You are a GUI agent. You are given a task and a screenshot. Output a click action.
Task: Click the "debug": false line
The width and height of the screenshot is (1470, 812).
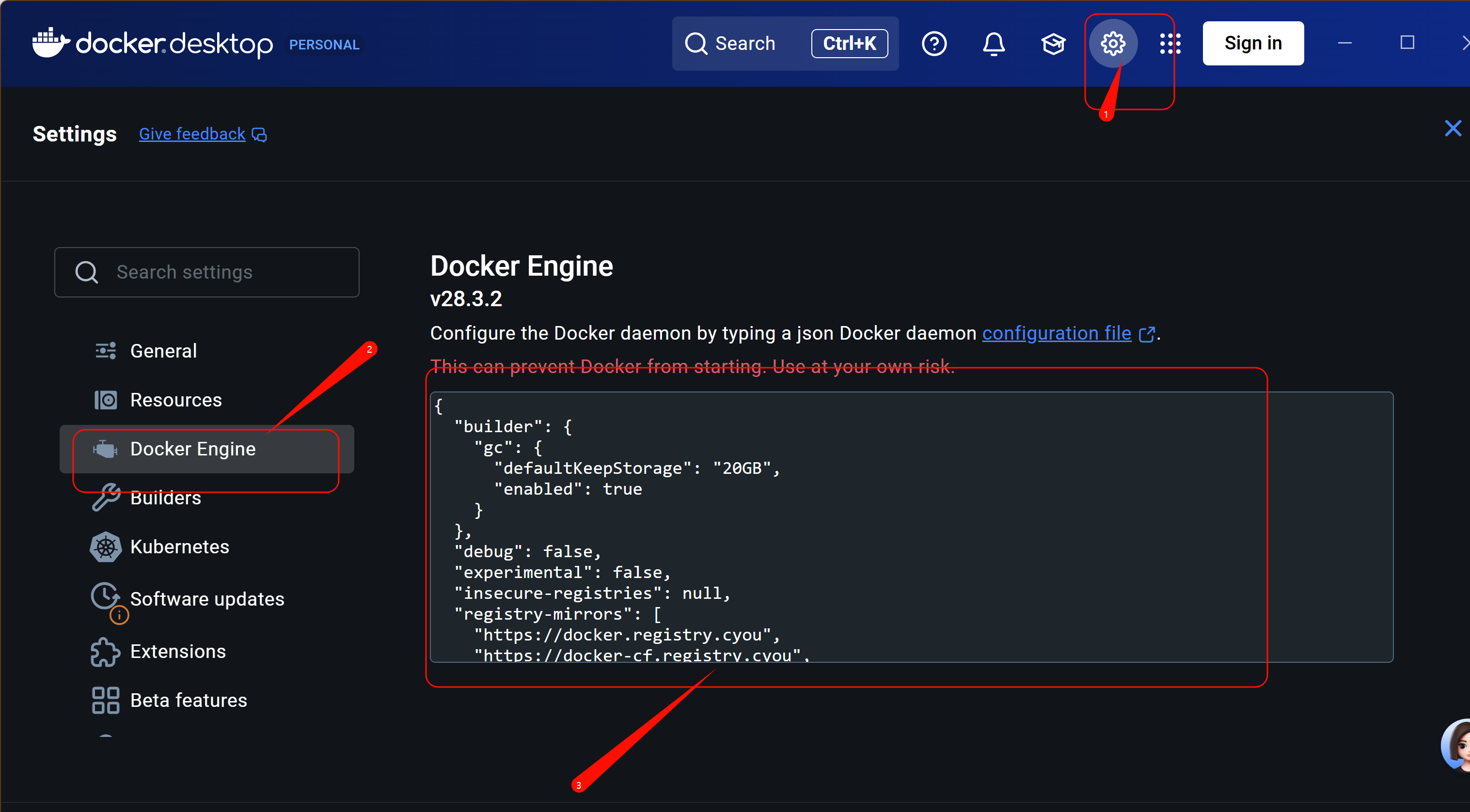528,552
